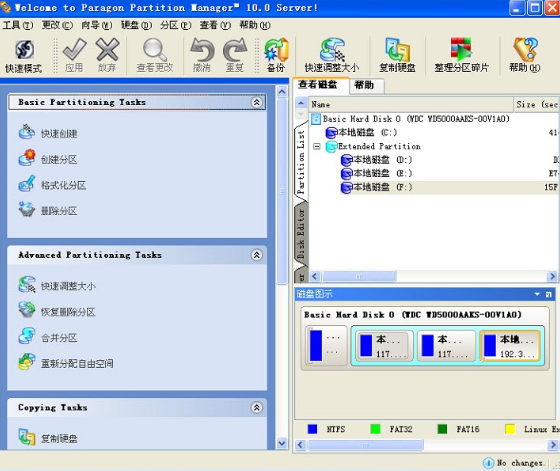Image resolution: width=560 pixels, height=471 pixels.
Task: Sort by Size column header
Action: click(x=536, y=105)
